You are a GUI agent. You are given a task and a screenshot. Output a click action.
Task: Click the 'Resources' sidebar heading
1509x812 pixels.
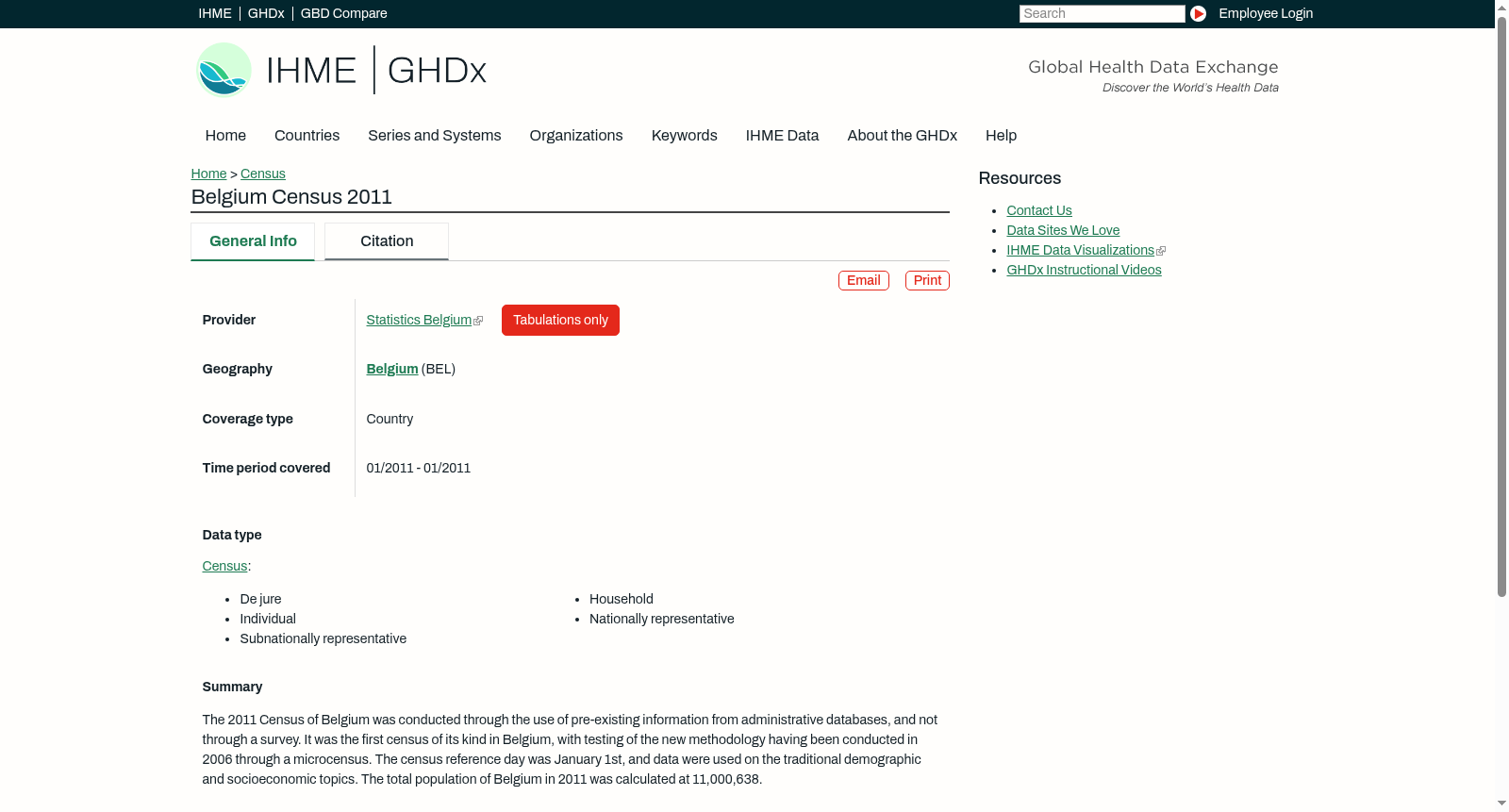tap(1020, 178)
